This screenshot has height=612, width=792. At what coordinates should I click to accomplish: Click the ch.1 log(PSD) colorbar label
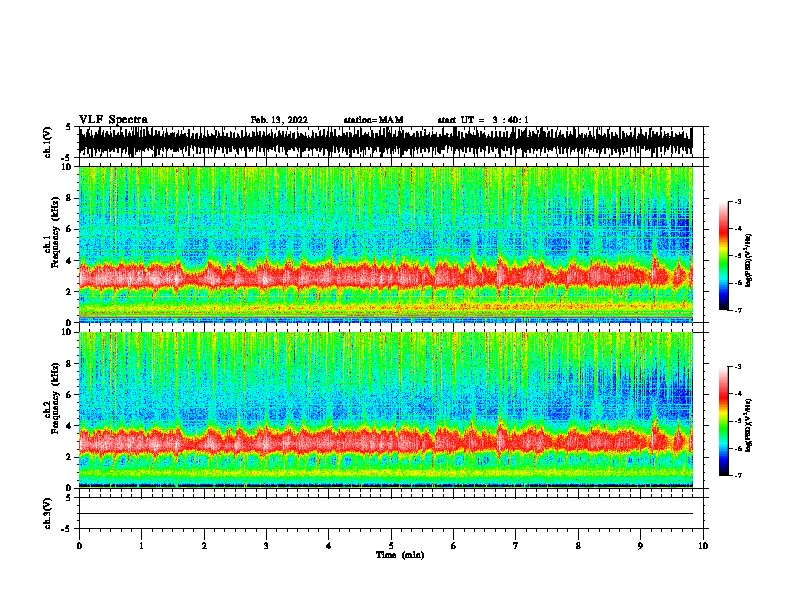point(748,260)
